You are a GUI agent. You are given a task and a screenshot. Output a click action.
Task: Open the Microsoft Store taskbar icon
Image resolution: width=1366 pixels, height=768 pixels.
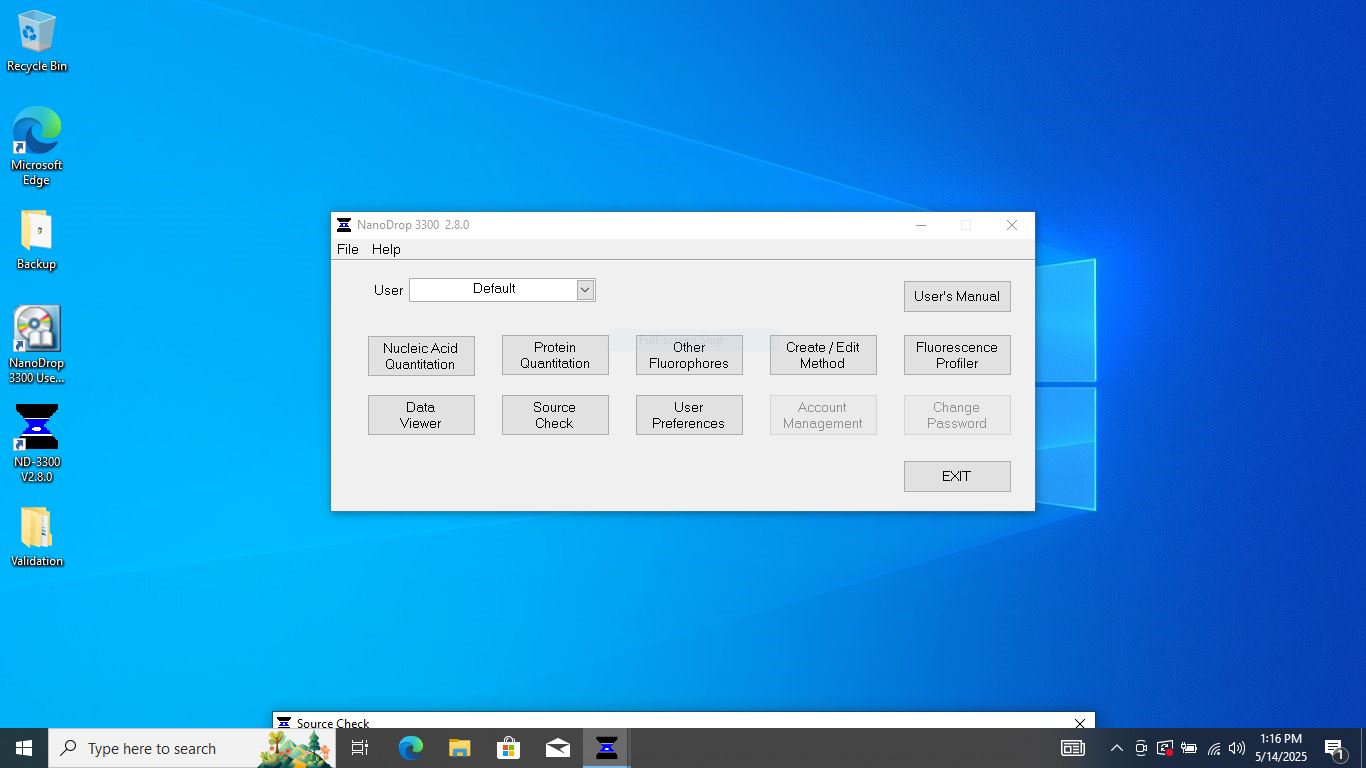(509, 748)
